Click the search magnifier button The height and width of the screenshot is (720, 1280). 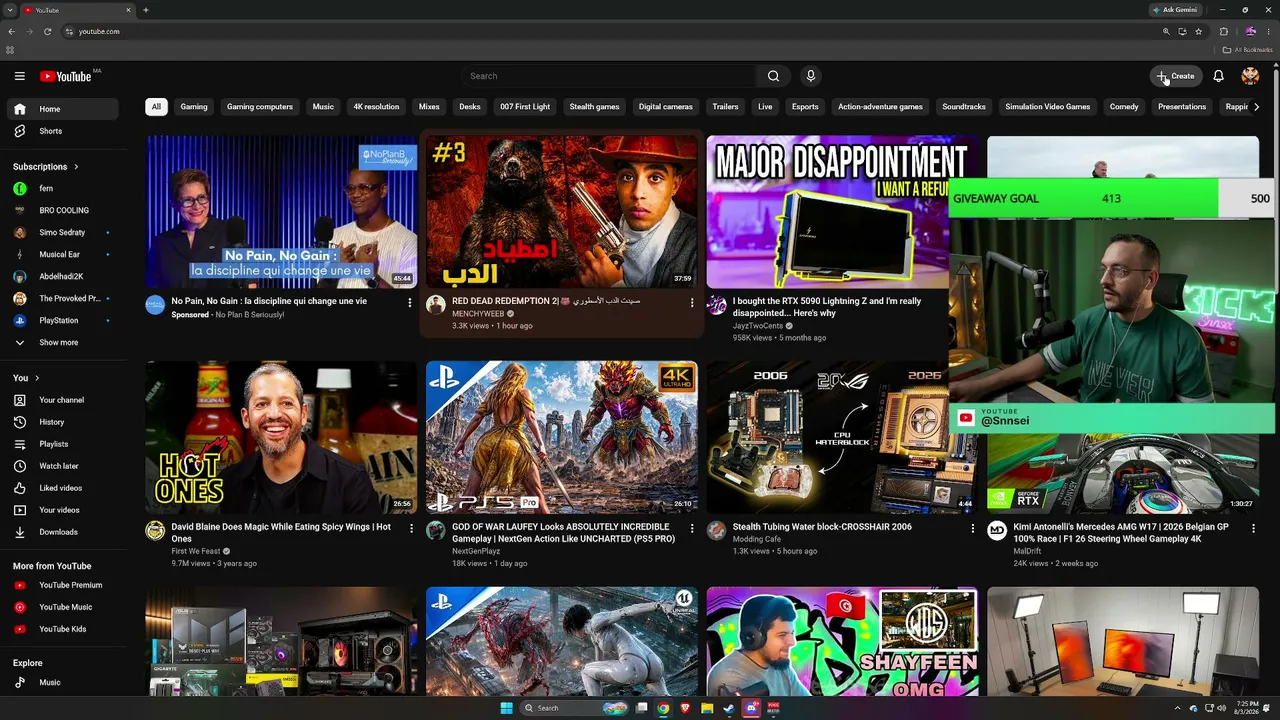[x=773, y=76]
